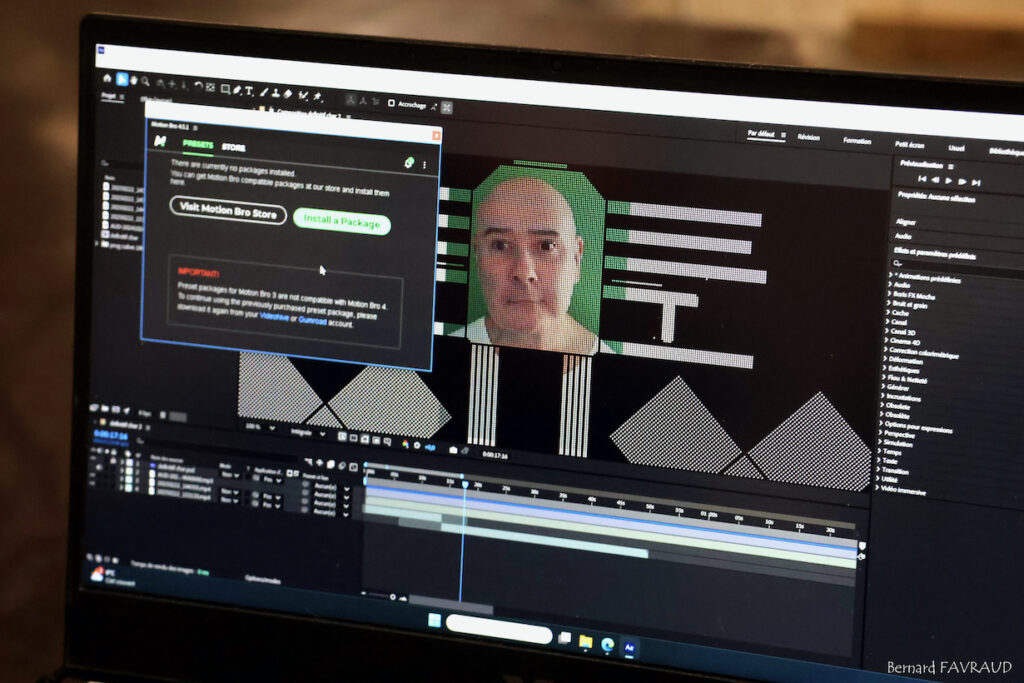Step to next frame in preview controls
Screen dimensions: 1024x683
click(x=962, y=181)
